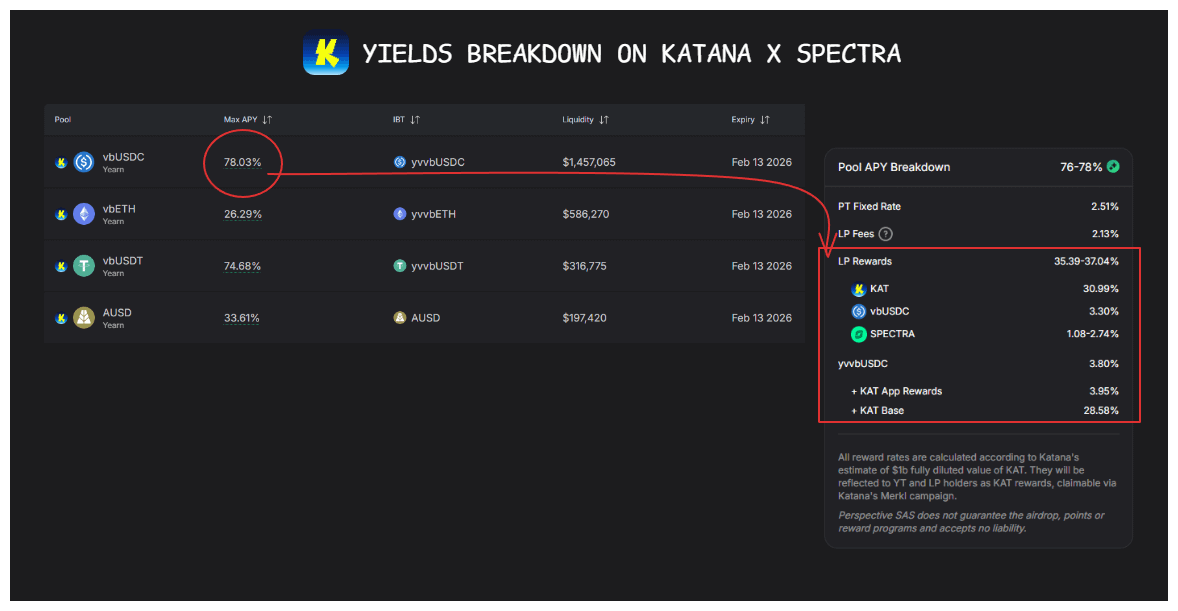Screen dimensions: 1178x611
Task: Click the PT Fixed Rate label
Action: [x=869, y=207]
